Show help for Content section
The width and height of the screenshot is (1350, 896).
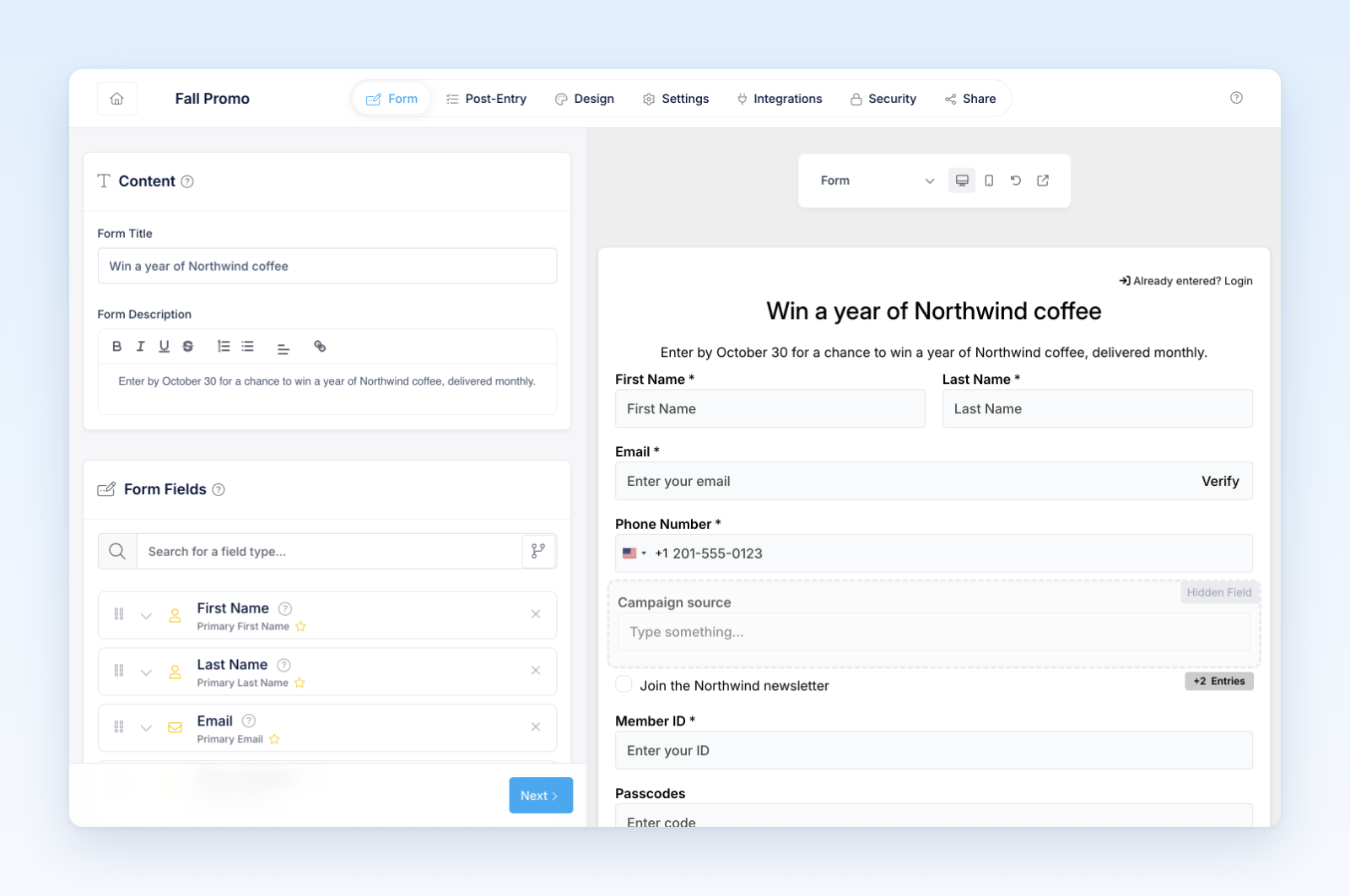pyautogui.click(x=187, y=181)
